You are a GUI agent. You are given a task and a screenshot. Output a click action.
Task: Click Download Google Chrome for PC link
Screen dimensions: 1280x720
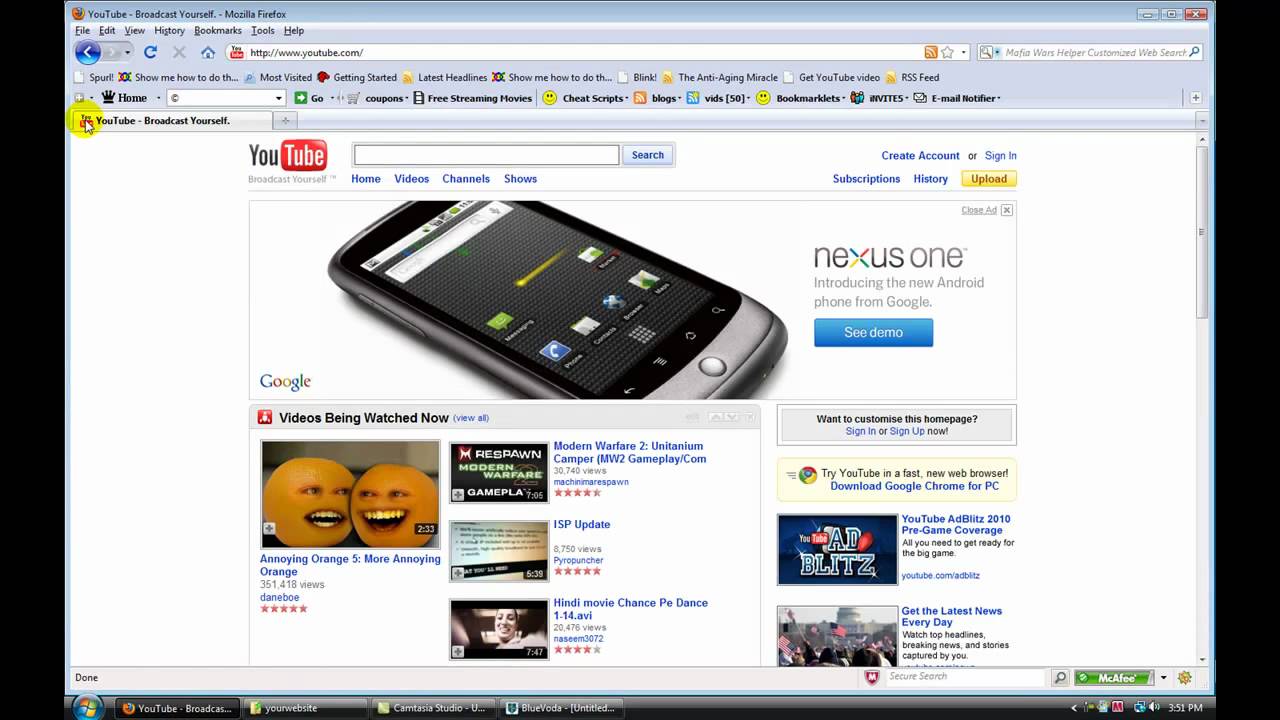(x=914, y=486)
